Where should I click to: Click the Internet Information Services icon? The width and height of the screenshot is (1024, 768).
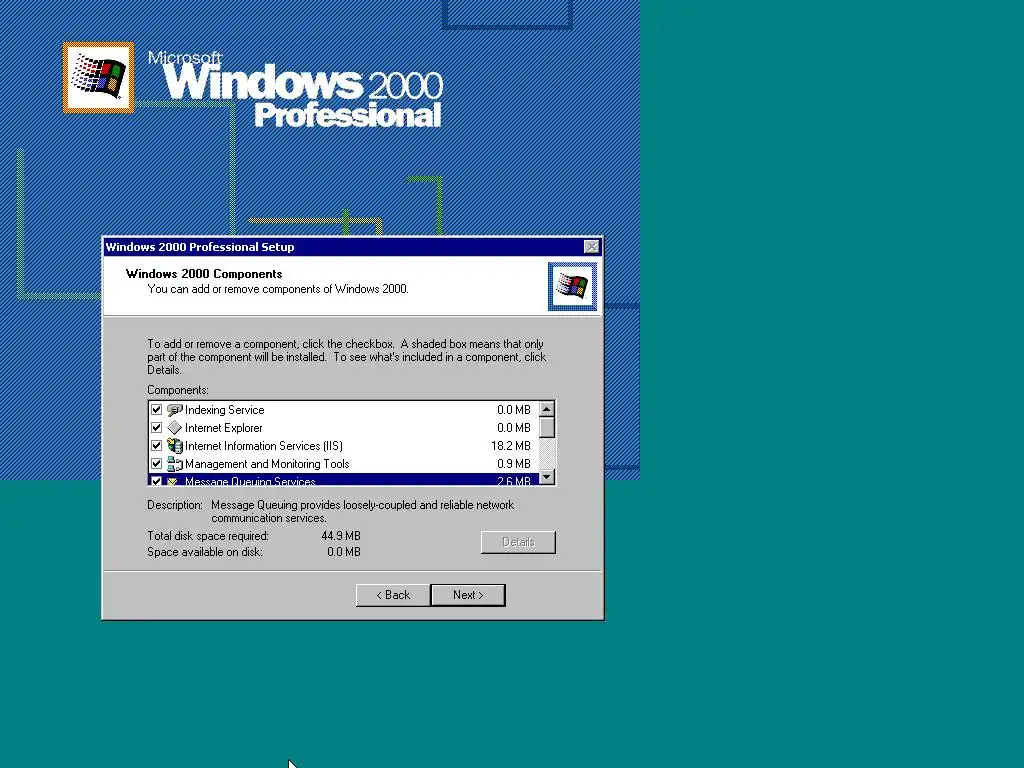click(x=174, y=446)
